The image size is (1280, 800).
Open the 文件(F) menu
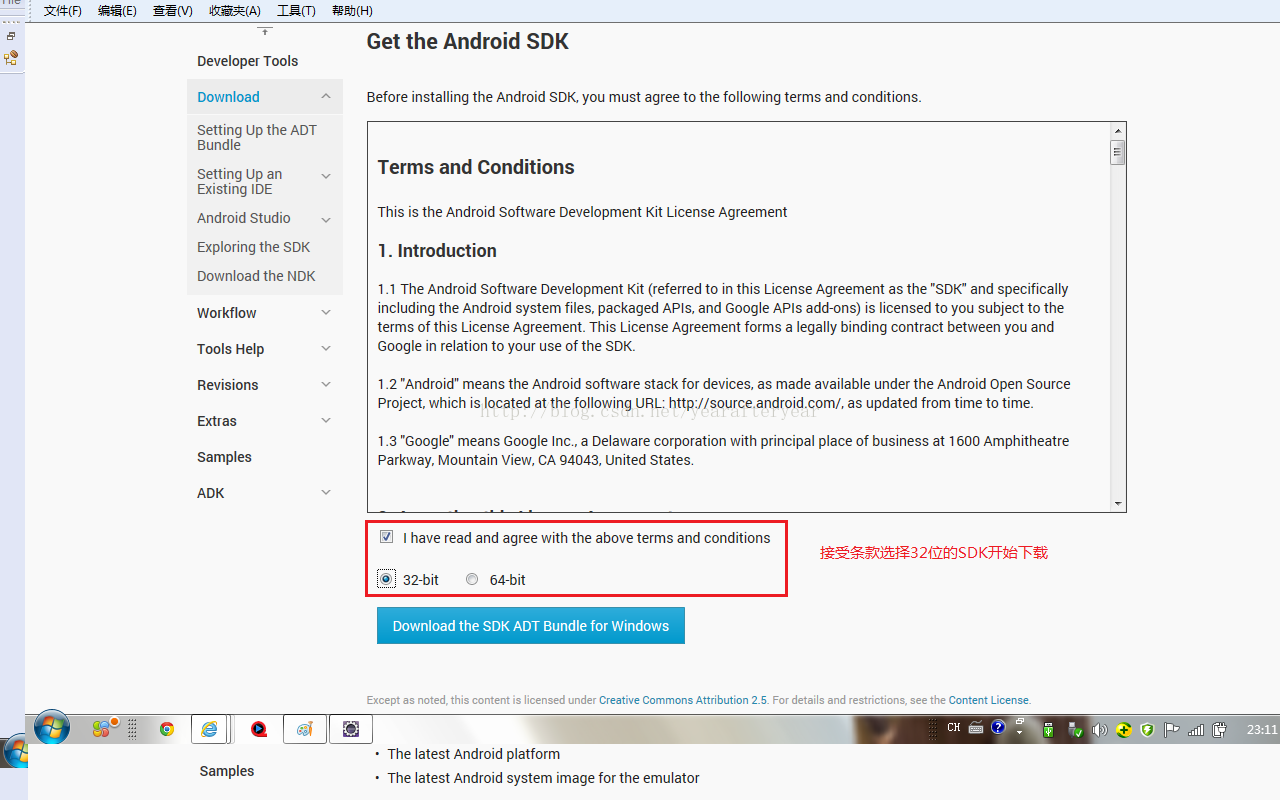63,10
